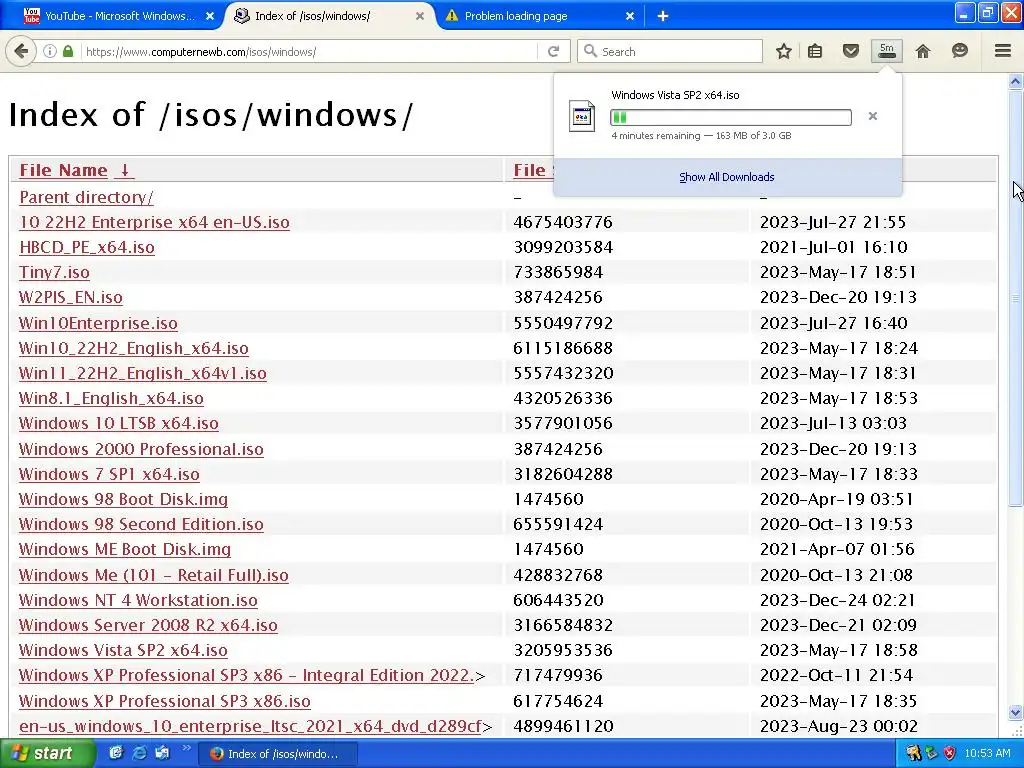This screenshot has height=768, width=1024.
Task: Focus the Search input field
Action: [670, 51]
